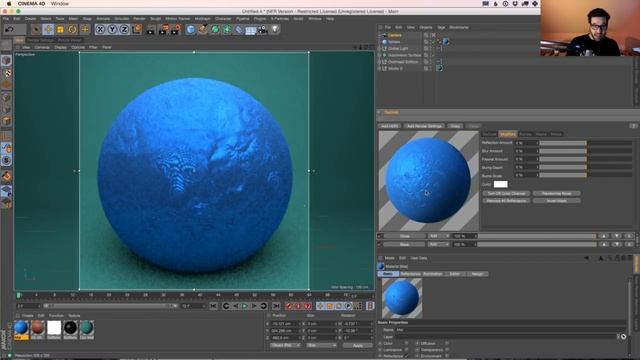The height and width of the screenshot is (360, 640).
Task: Click the white Color swatch
Action: (501, 184)
